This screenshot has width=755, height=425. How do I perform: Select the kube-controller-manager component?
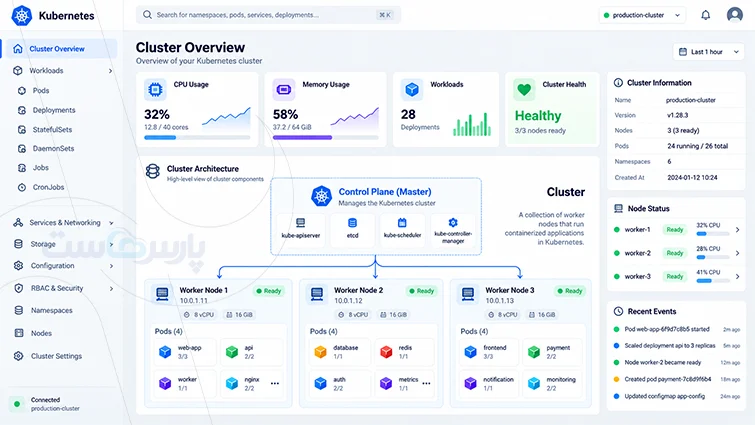coord(453,230)
